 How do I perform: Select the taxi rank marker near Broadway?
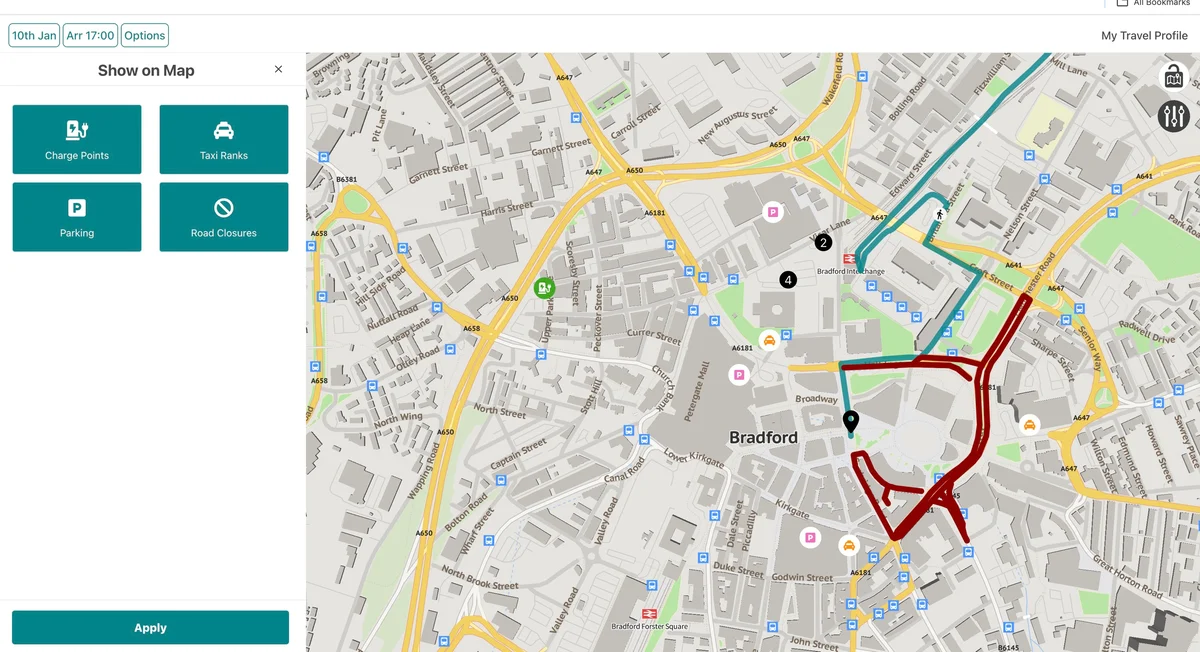click(769, 340)
